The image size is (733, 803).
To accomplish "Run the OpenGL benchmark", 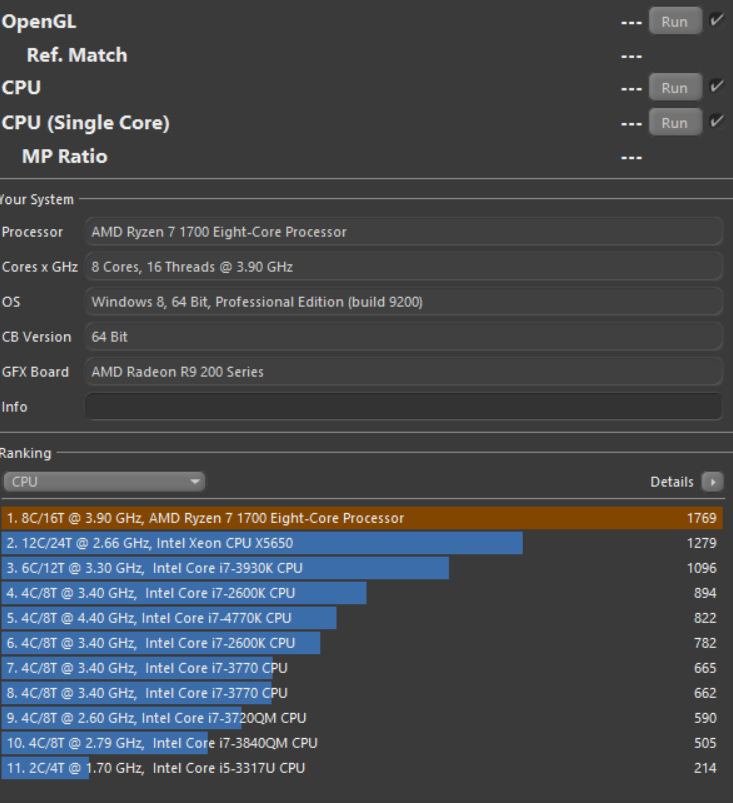I will tap(675, 22).
